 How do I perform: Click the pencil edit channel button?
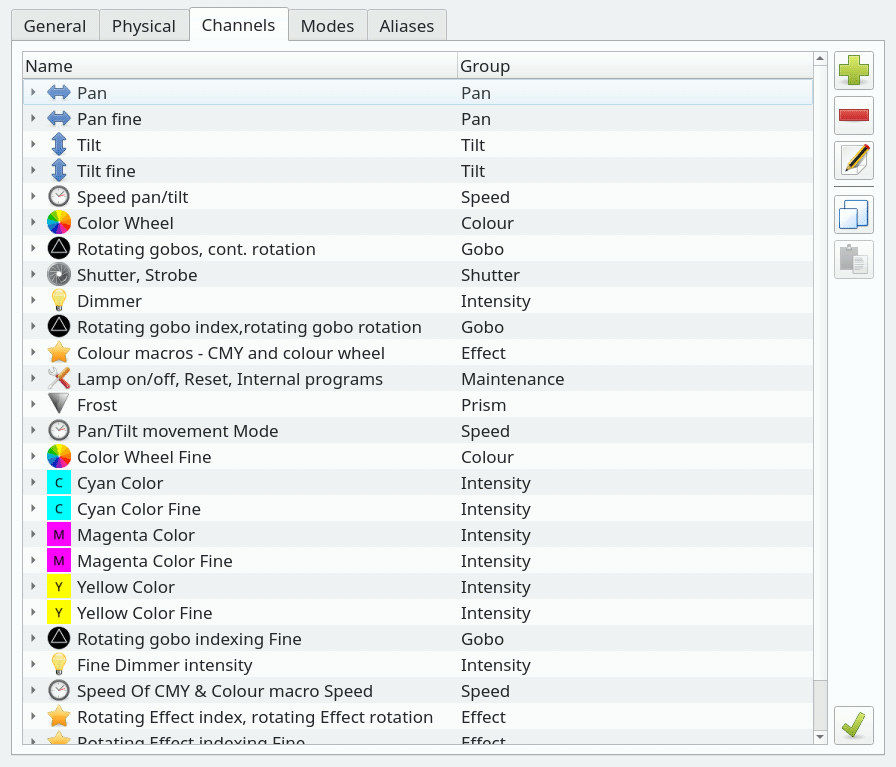coord(854,161)
